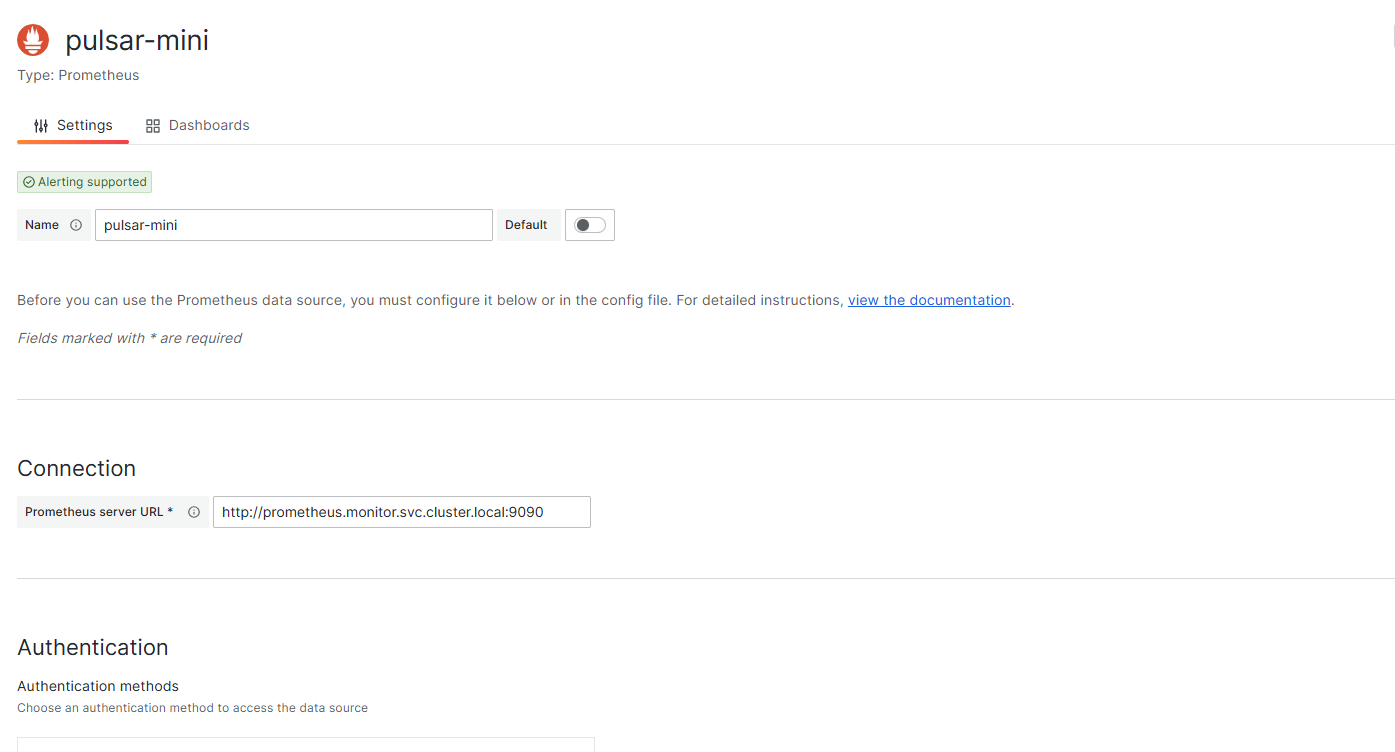Open the view the documentation link
The width and height of the screenshot is (1395, 752).
pos(929,300)
